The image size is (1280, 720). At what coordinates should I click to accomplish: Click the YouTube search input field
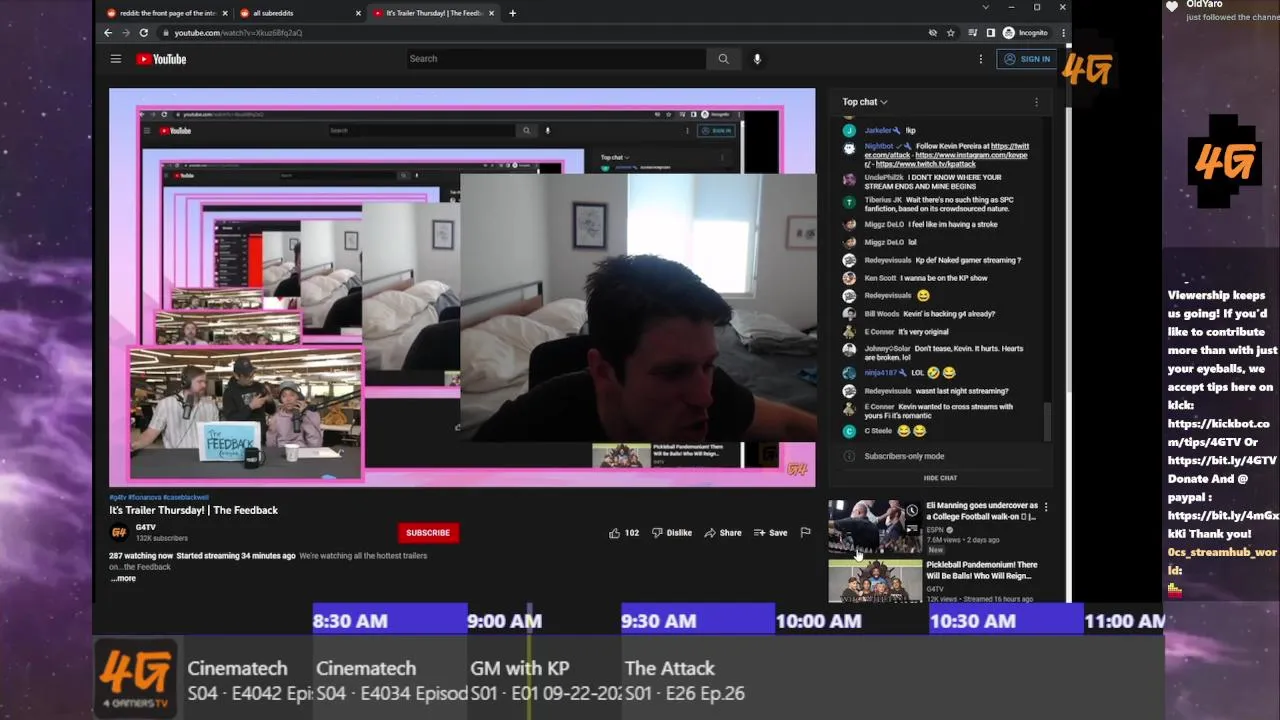556,59
